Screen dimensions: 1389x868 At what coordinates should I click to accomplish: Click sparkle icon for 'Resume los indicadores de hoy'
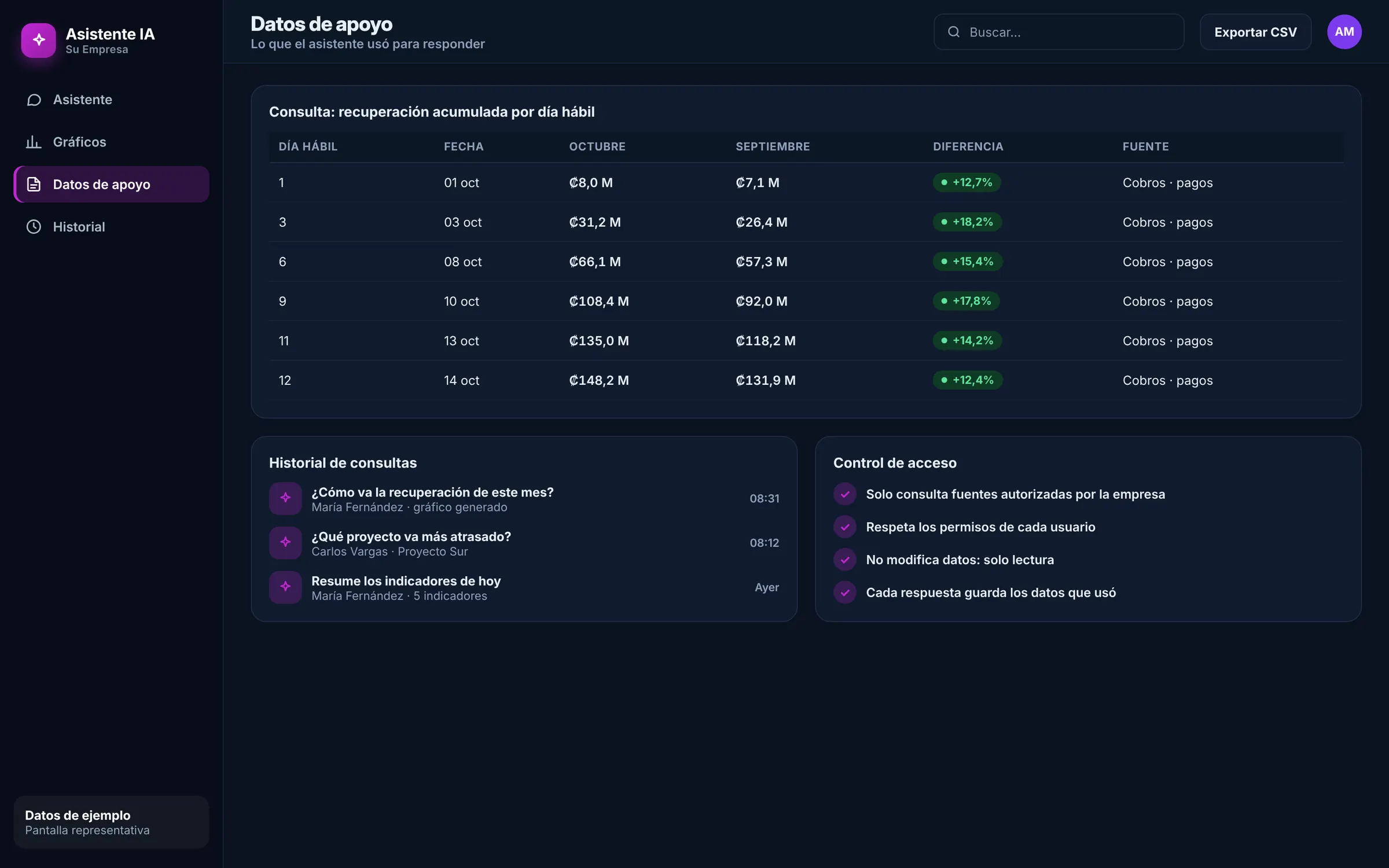[285, 587]
